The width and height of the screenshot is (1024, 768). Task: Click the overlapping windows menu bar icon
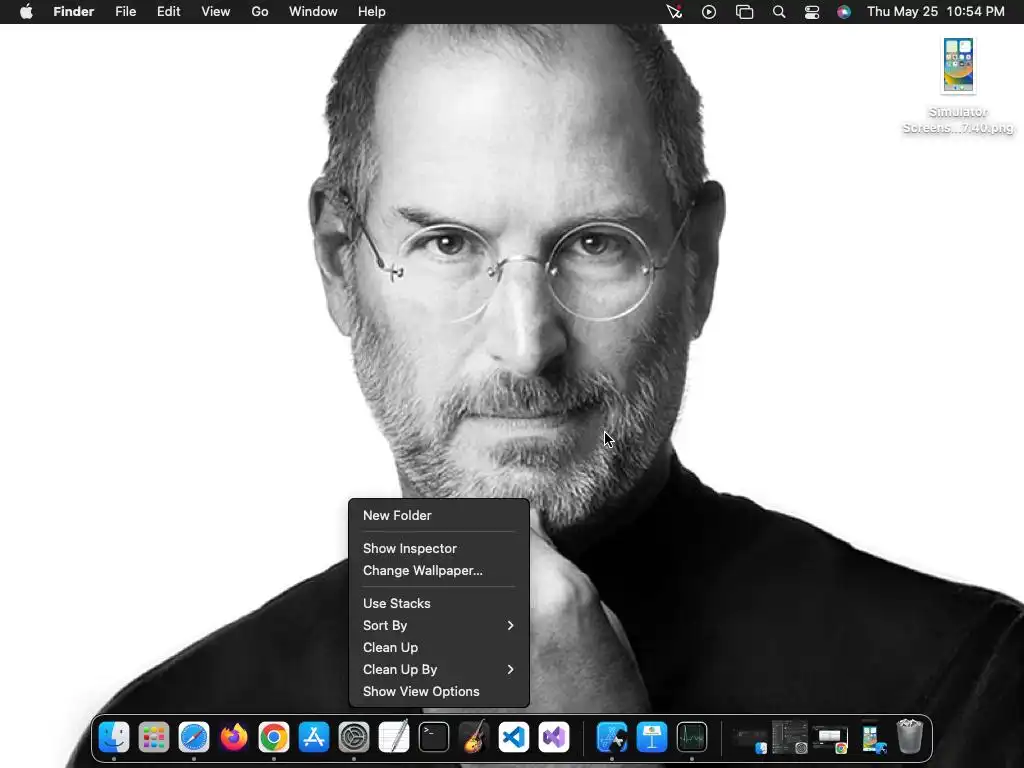click(744, 12)
